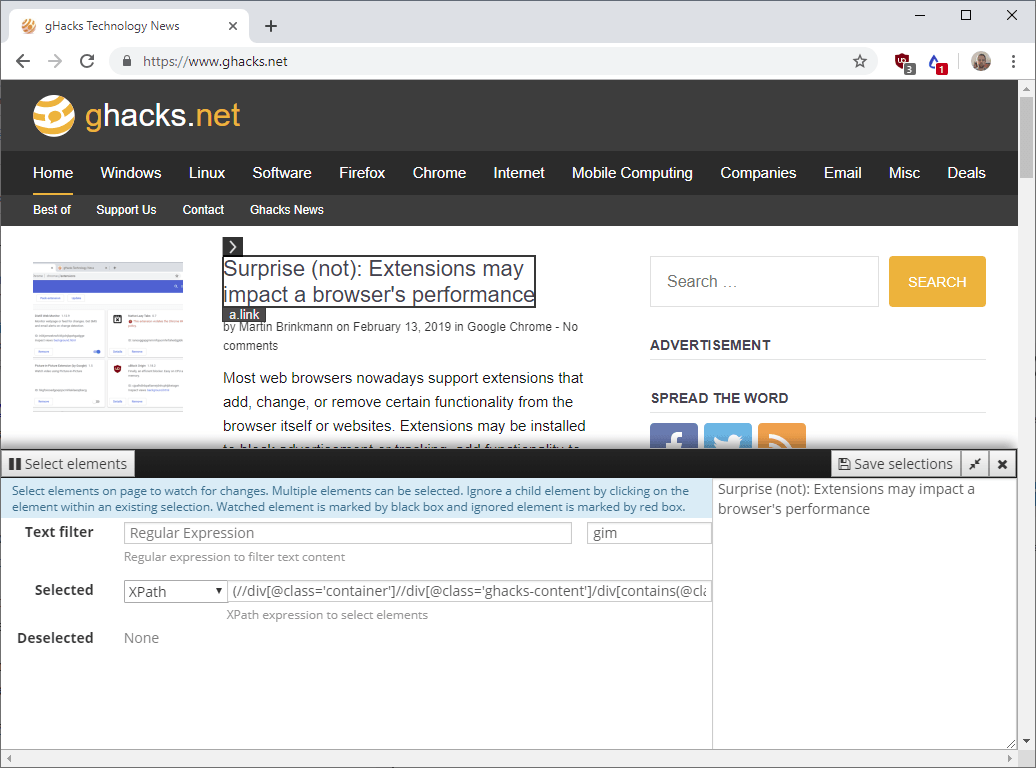The height and width of the screenshot is (768, 1036).
Task: Click the article thumbnail image
Action: click(108, 336)
